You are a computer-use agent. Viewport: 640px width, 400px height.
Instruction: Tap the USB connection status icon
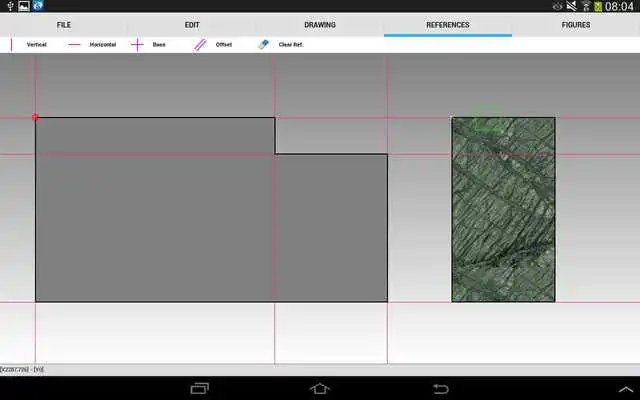[10, 6]
